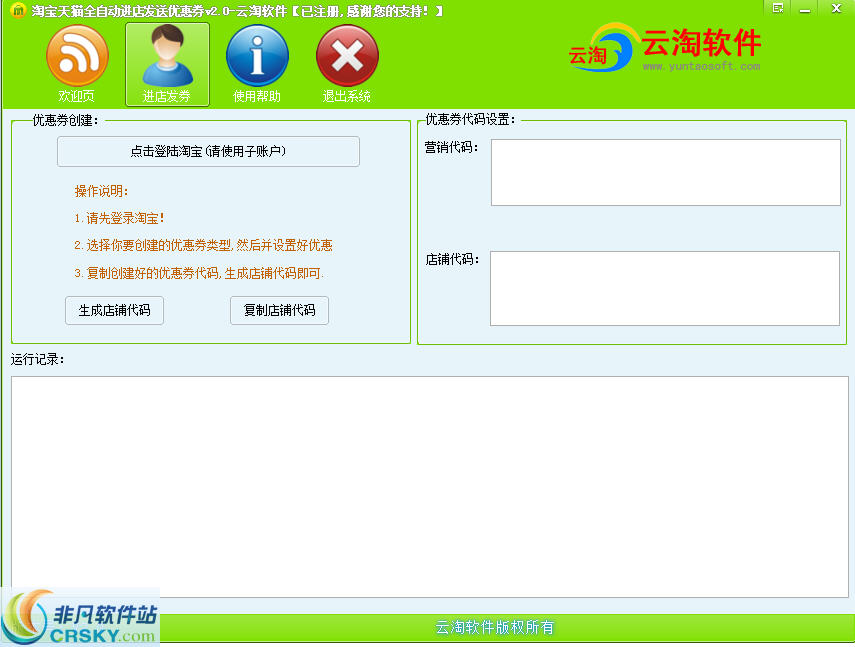This screenshot has width=855, height=647.
Task: Click 复制店铺代码 to copy shop code
Action: 279,311
